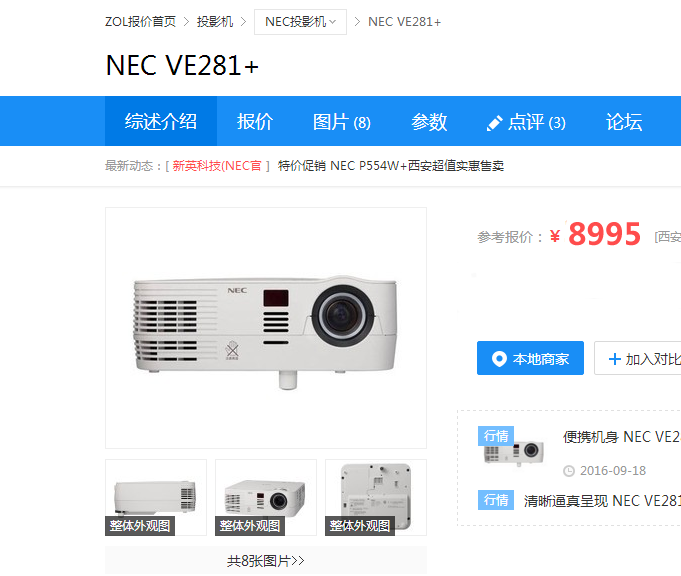Click the first 行情 tag badge

point(496,436)
